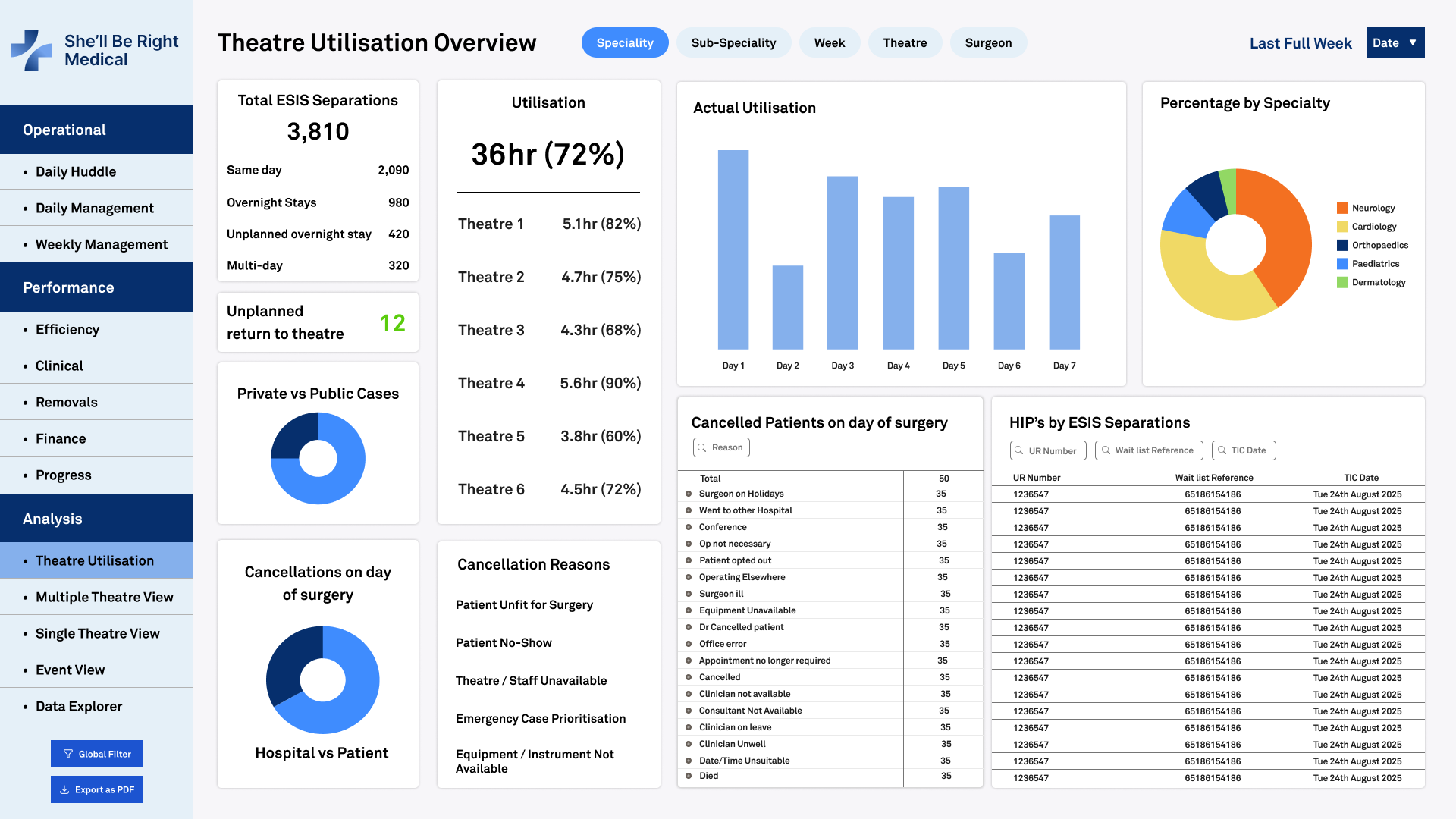The height and width of the screenshot is (819, 1456).
Task: Switch to the Sub-Speciality tab
Action: (x=733, y=42)
